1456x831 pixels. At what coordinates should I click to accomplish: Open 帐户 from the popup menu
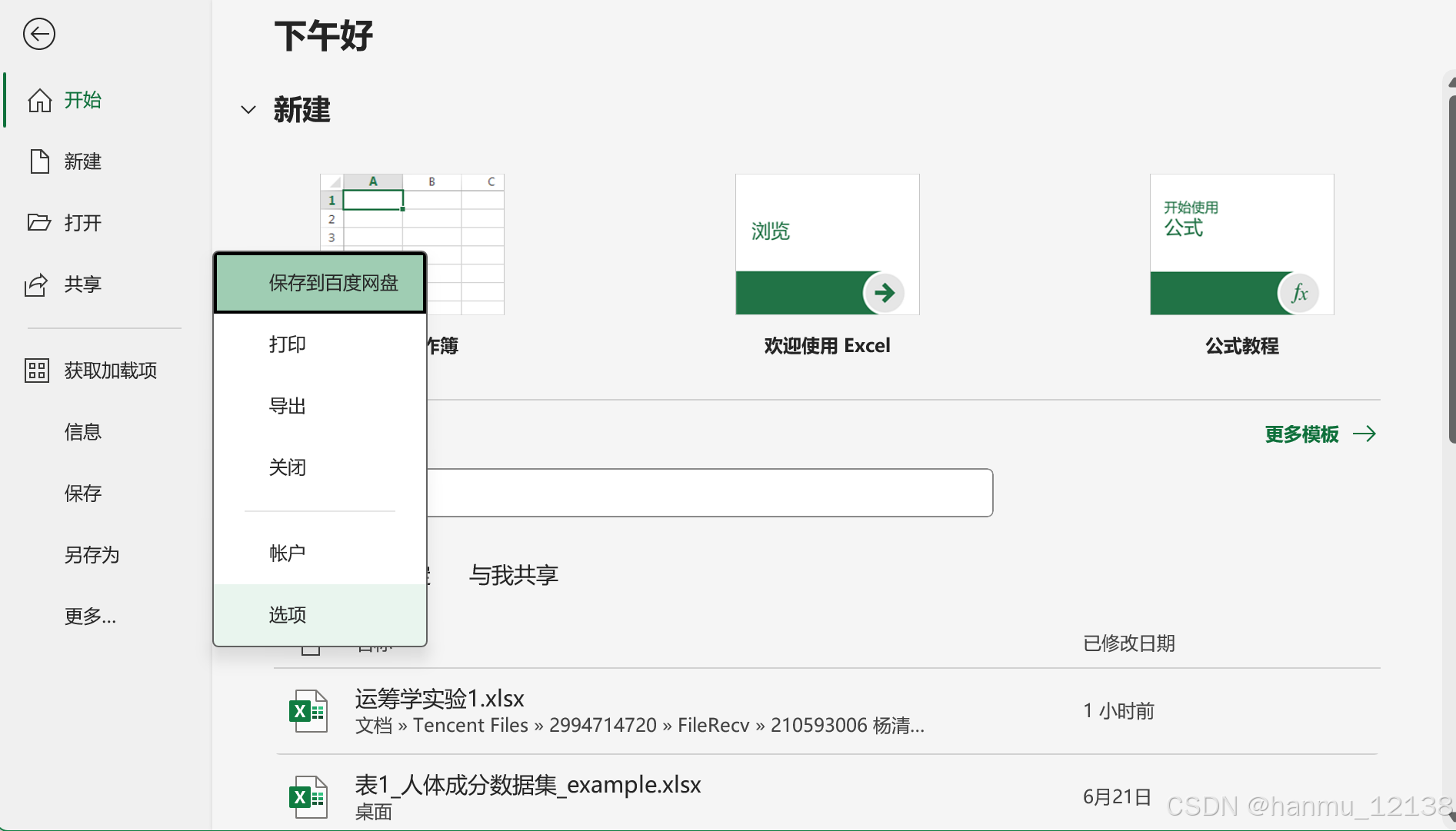[x=320, y=553]
